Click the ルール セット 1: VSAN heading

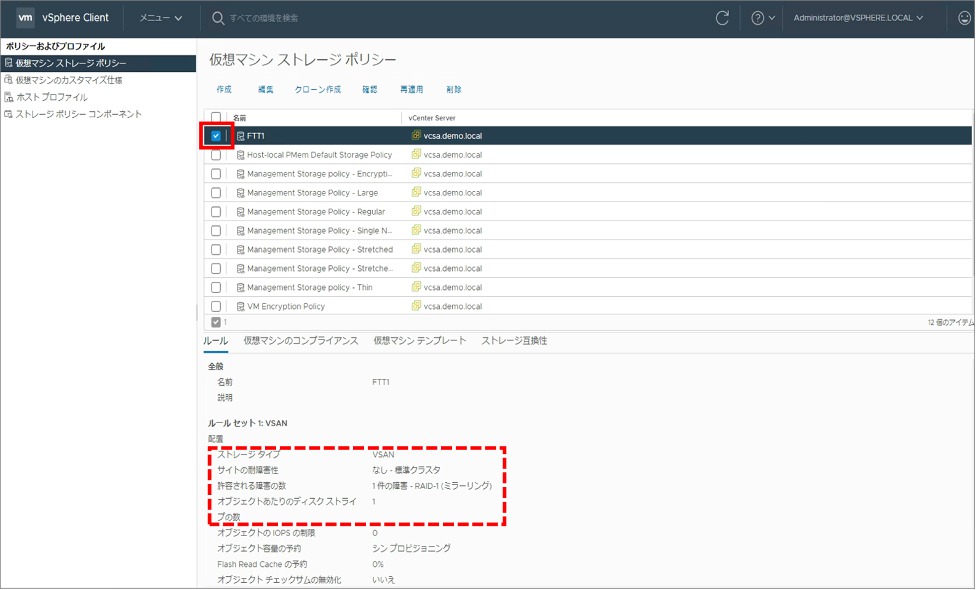[x=248, y=423]
